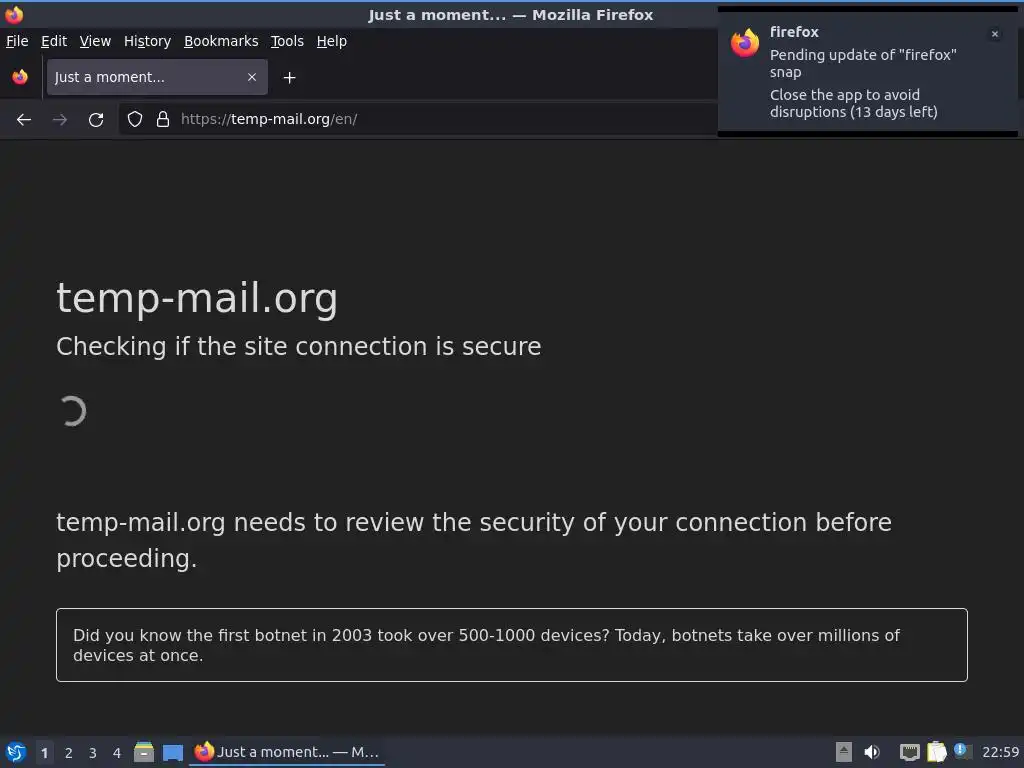The width and height of the screenshot is (1024, 768).
Task: Switch to workspace 2
Action: point(69,753)
